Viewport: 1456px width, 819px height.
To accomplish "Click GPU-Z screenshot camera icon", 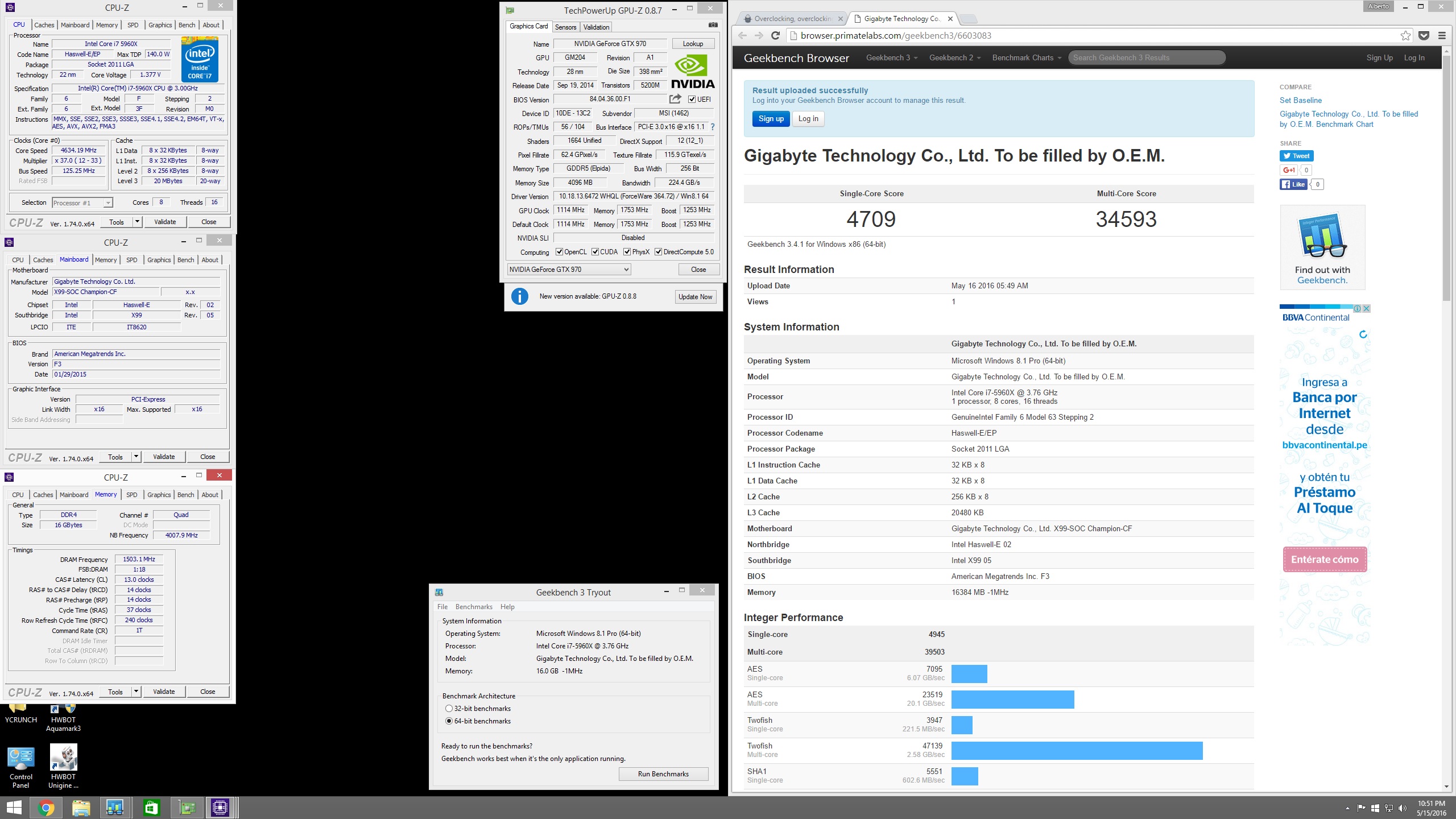I will 713,25.
